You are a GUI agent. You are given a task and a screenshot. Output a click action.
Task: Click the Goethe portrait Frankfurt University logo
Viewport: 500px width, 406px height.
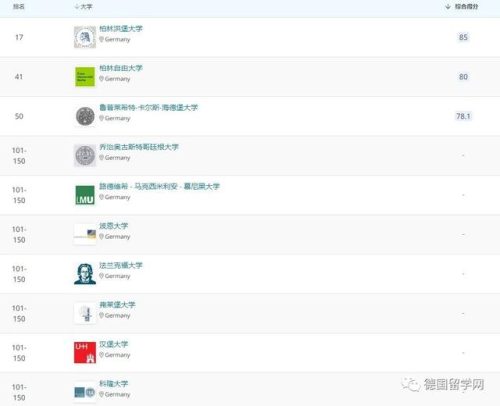85,274
